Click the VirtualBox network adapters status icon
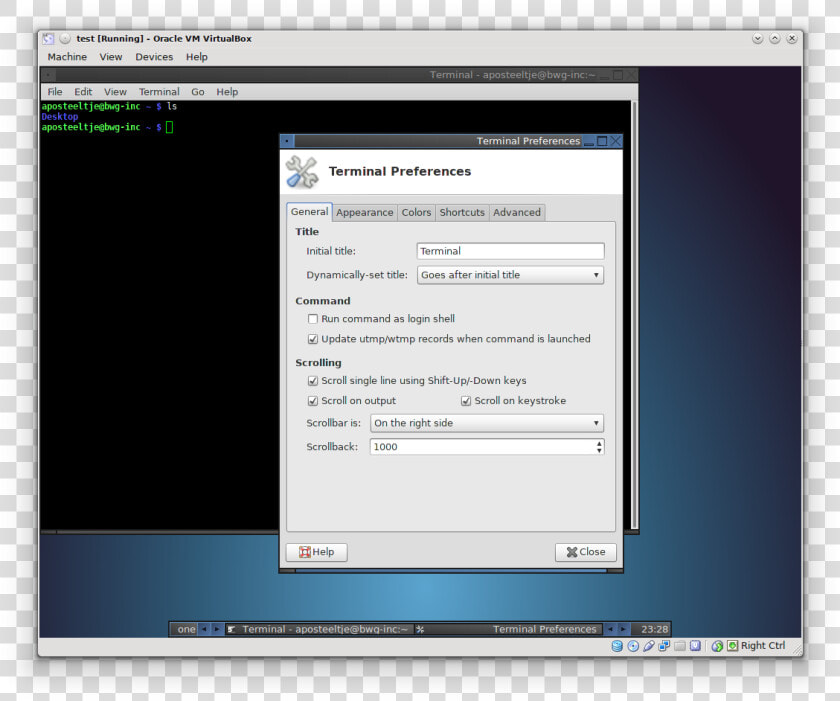The image size is (840, 701). pyautogui.click(x=664, y=646)
